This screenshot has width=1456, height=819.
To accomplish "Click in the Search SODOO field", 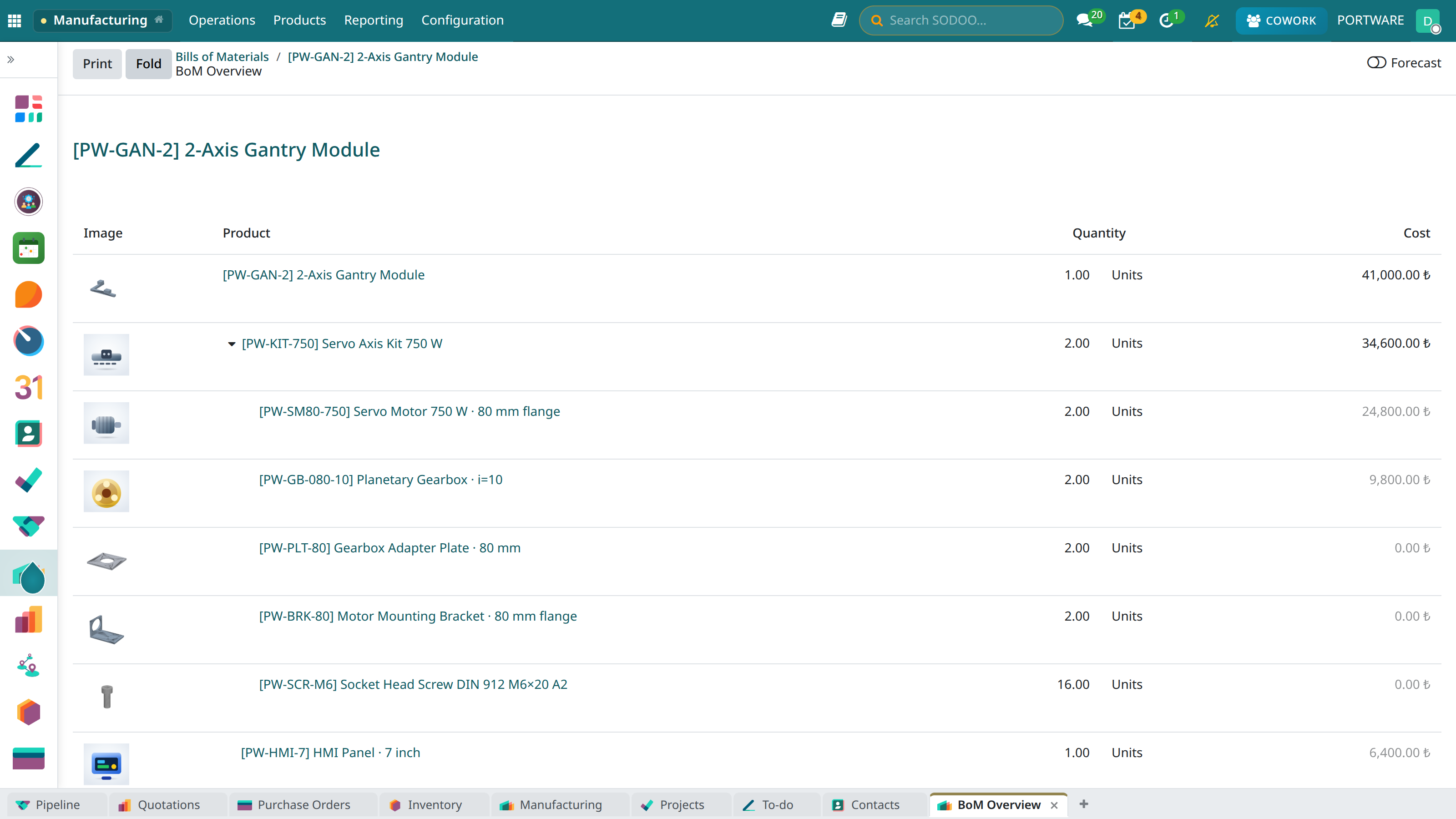I will [961, 20].
